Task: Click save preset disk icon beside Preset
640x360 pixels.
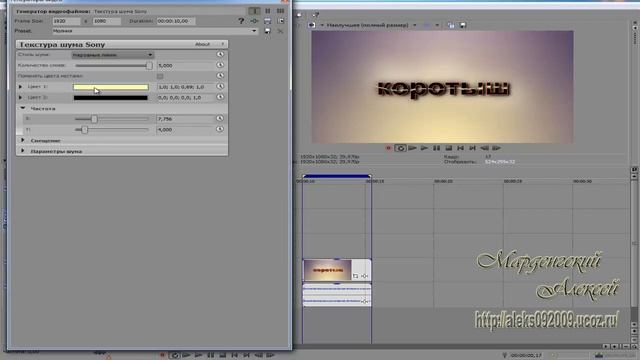Action: [x=267, y=31]
